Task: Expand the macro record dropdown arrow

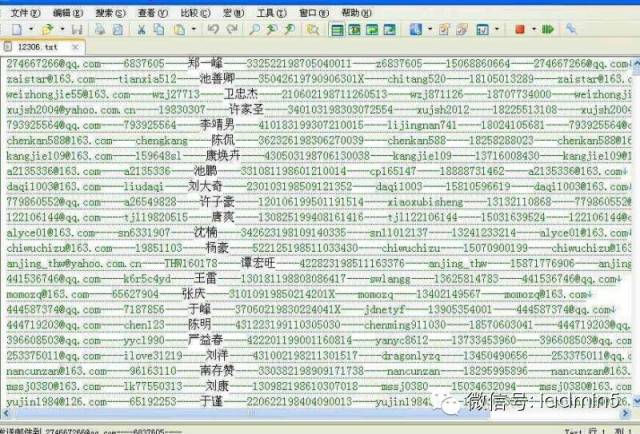Action: point(534,29)
